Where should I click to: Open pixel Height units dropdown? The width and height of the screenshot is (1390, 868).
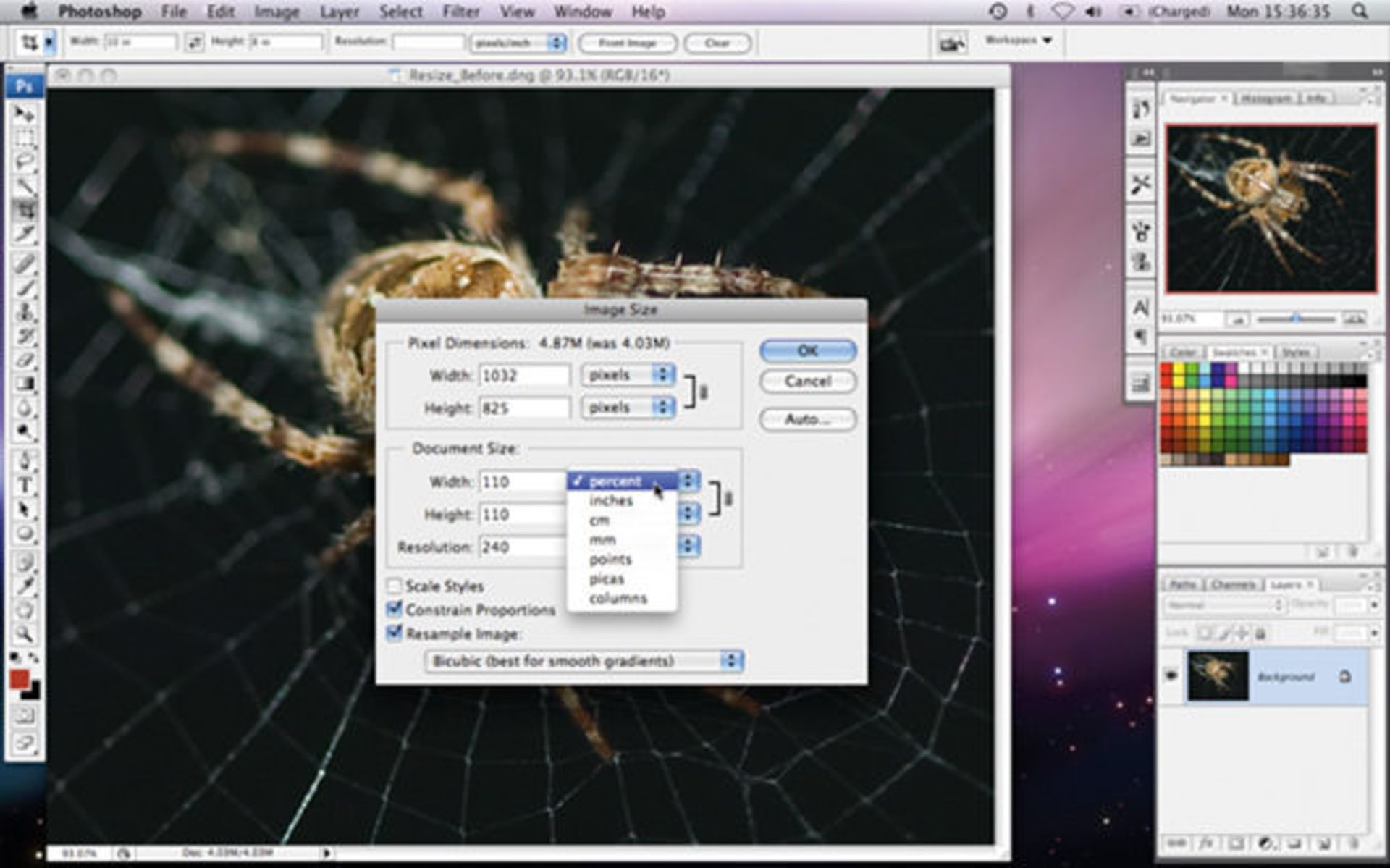pos(628,408)
